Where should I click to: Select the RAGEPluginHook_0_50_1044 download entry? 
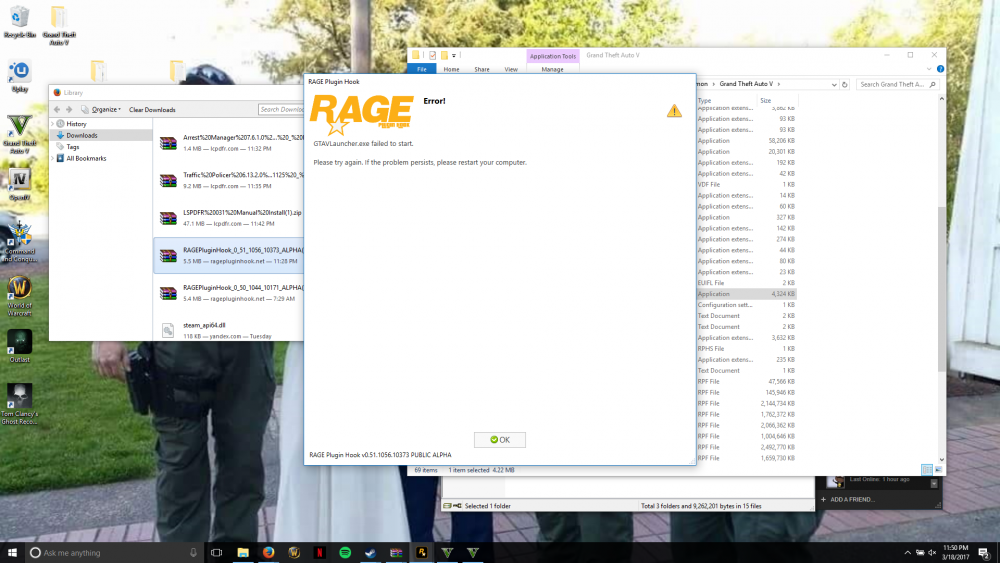pyautogui.click(x=228, y=293)
